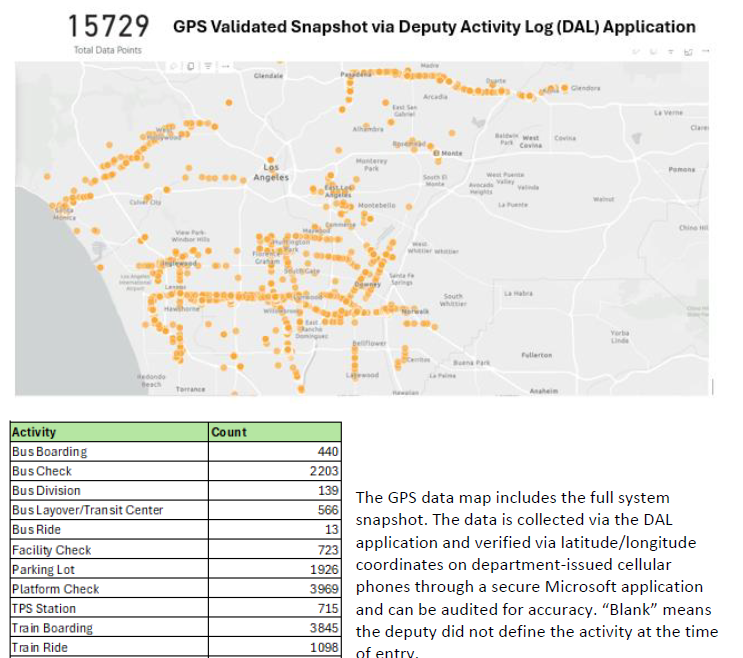Click the copy visual icon above map
743x658 pixels.
(652, 50)
